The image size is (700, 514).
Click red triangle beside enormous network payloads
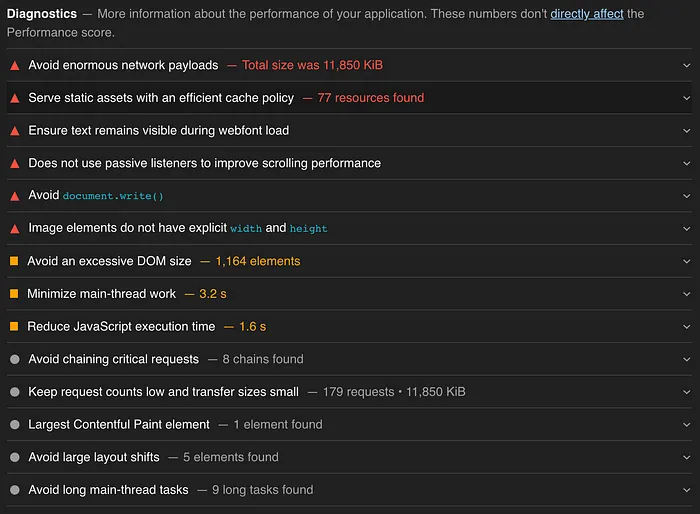coord(14,65)
